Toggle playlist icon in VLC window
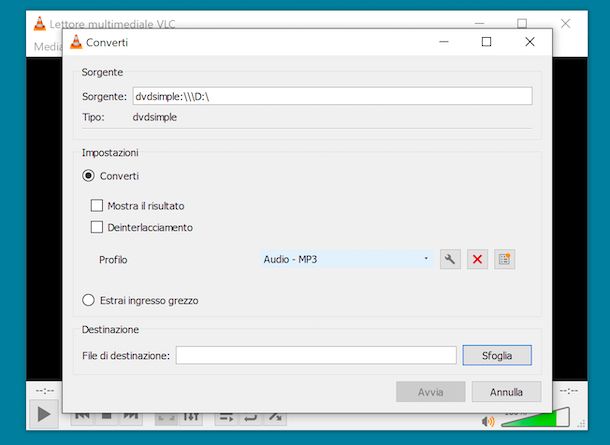Screen dimensions: 610x445 226,417
